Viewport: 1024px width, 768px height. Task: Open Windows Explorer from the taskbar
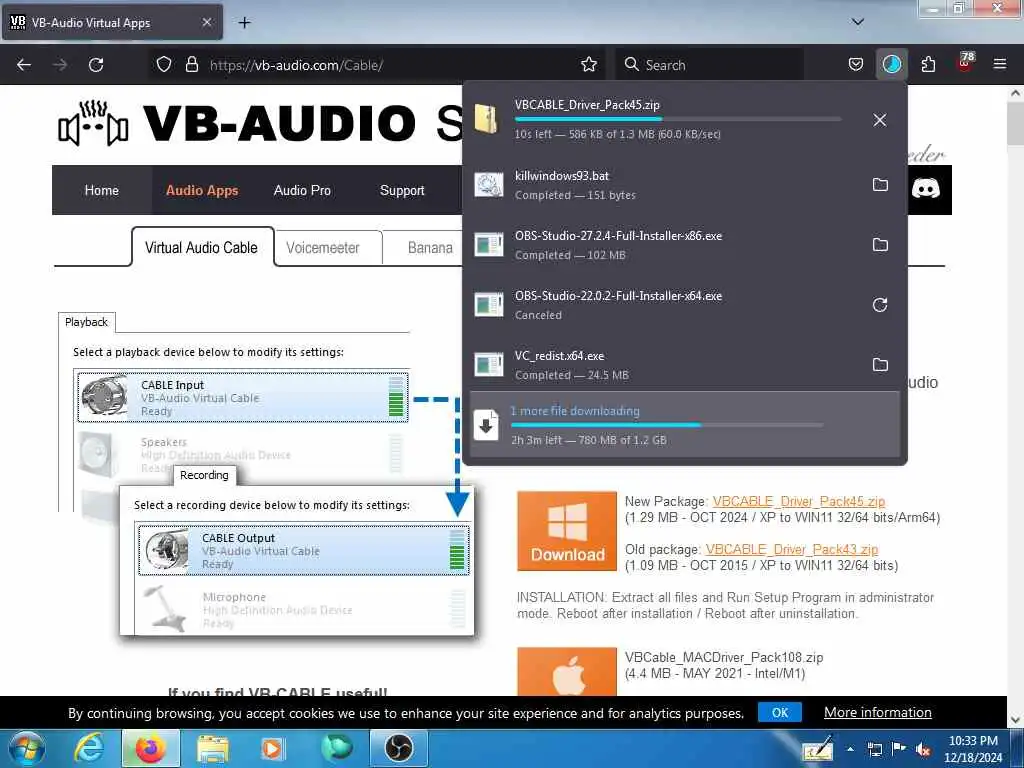coord(213,748)
